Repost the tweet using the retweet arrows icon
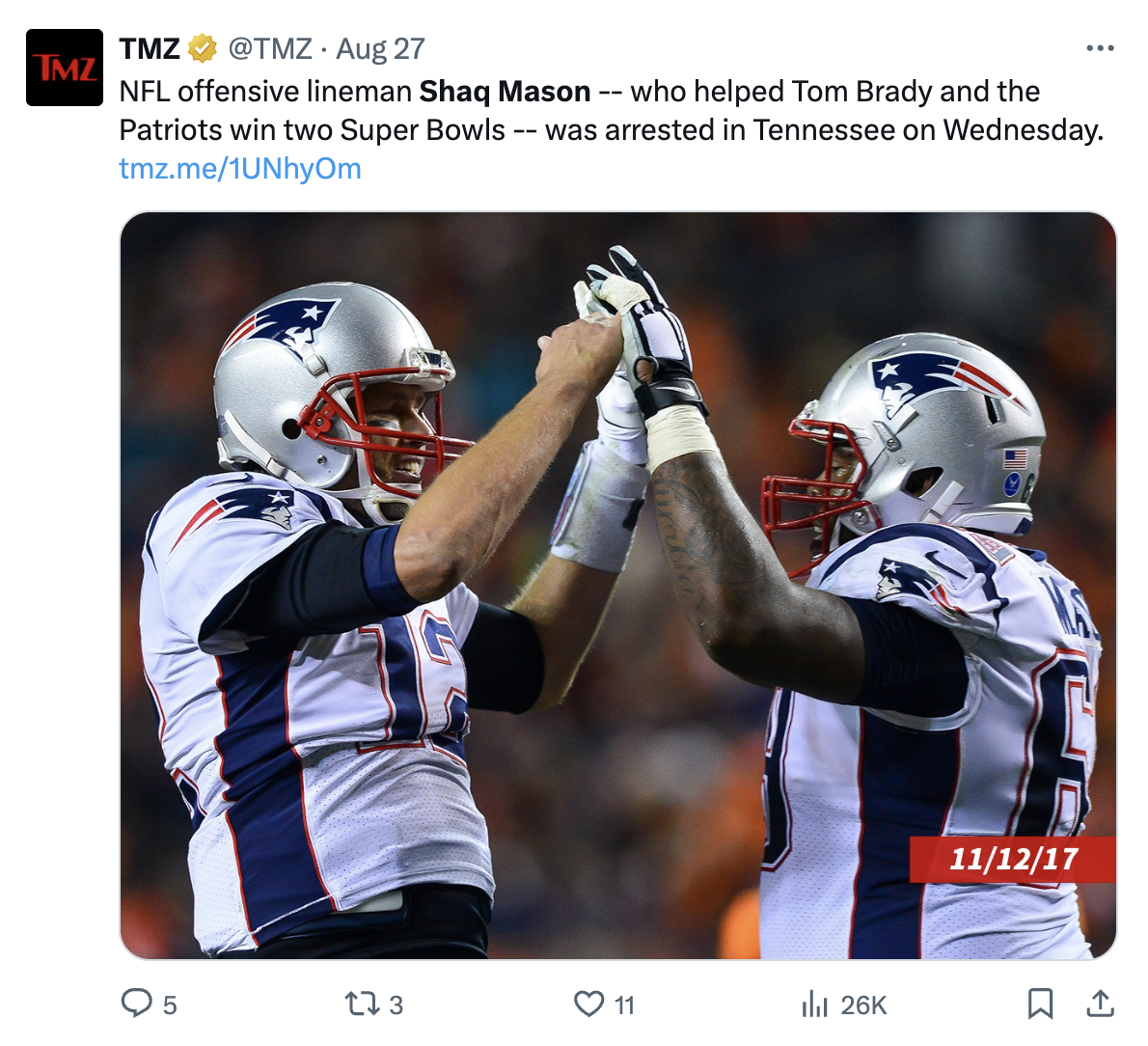 [x=362, y=1004]
